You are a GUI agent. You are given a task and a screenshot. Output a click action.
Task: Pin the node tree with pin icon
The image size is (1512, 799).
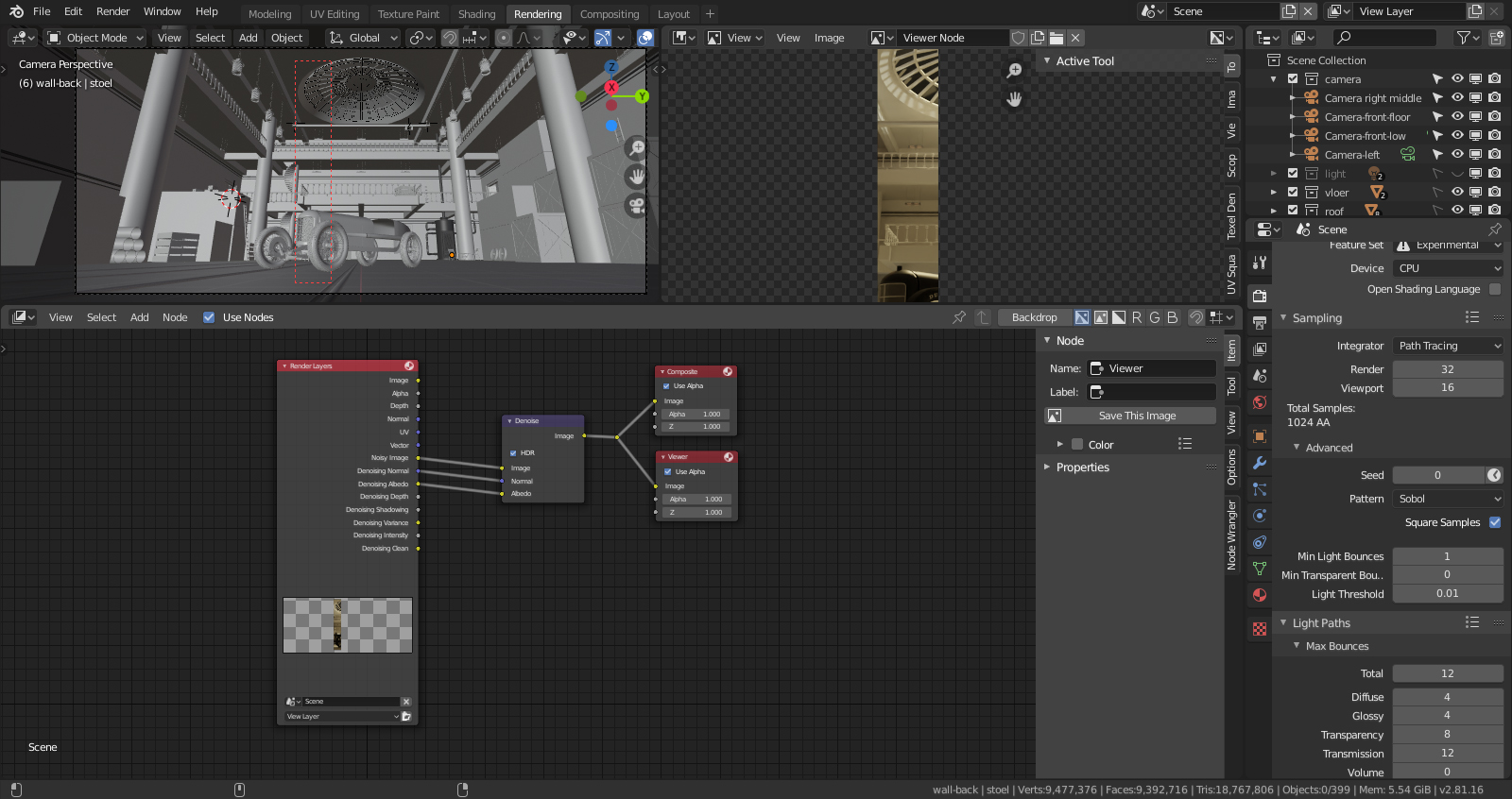pos(959,317)
